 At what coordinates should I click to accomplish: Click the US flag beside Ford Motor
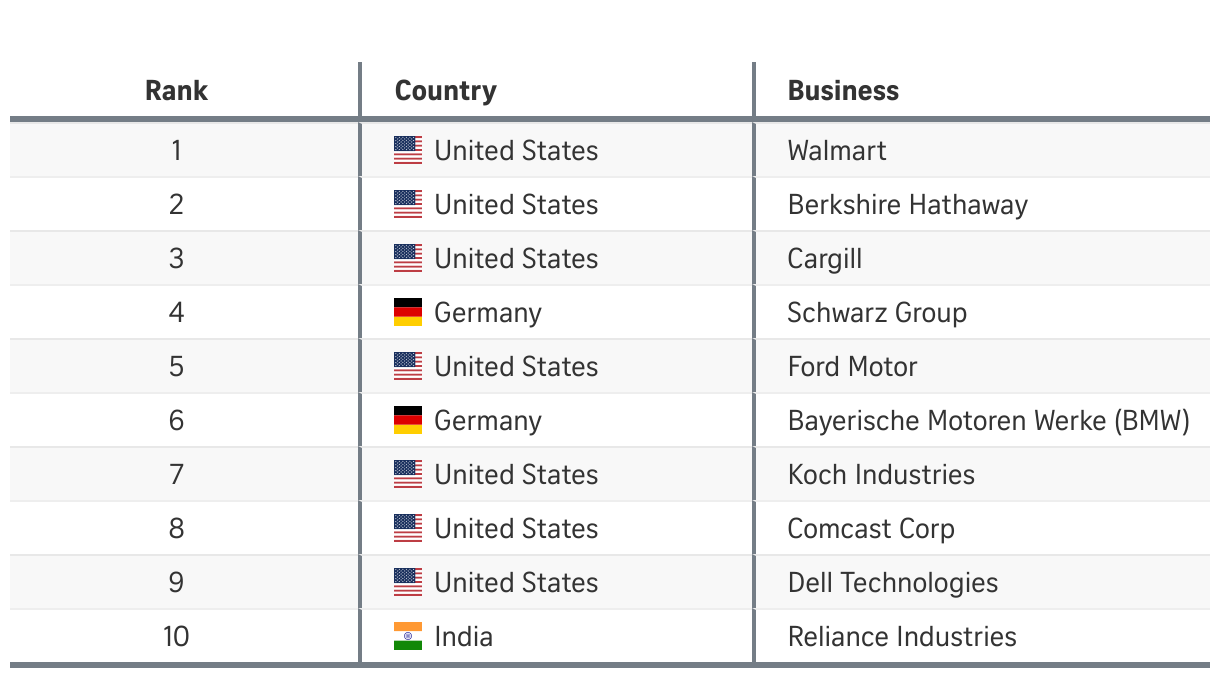pyautogui.click(x=408, y=367)
